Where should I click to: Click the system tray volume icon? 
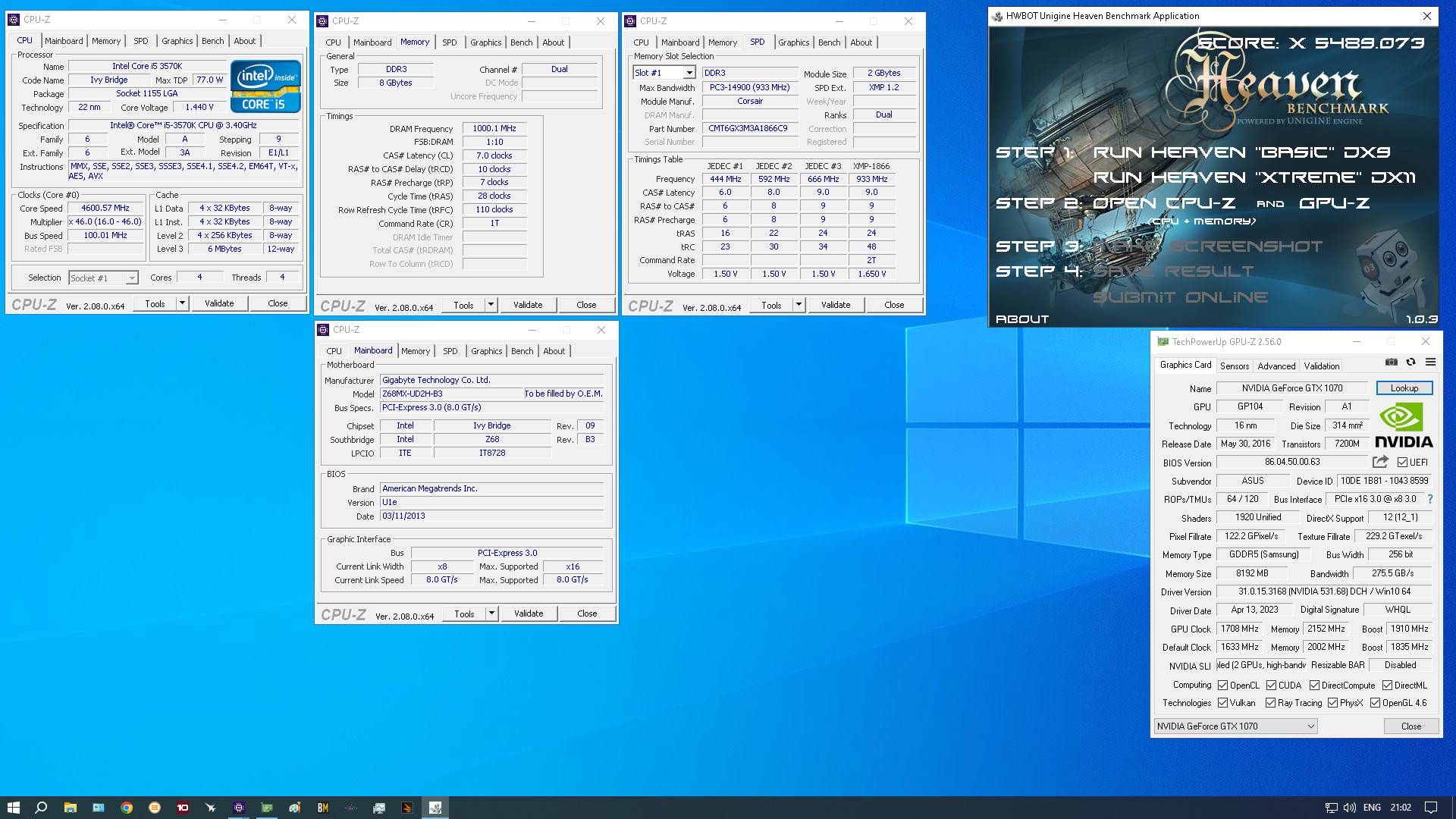point(1350,808)
